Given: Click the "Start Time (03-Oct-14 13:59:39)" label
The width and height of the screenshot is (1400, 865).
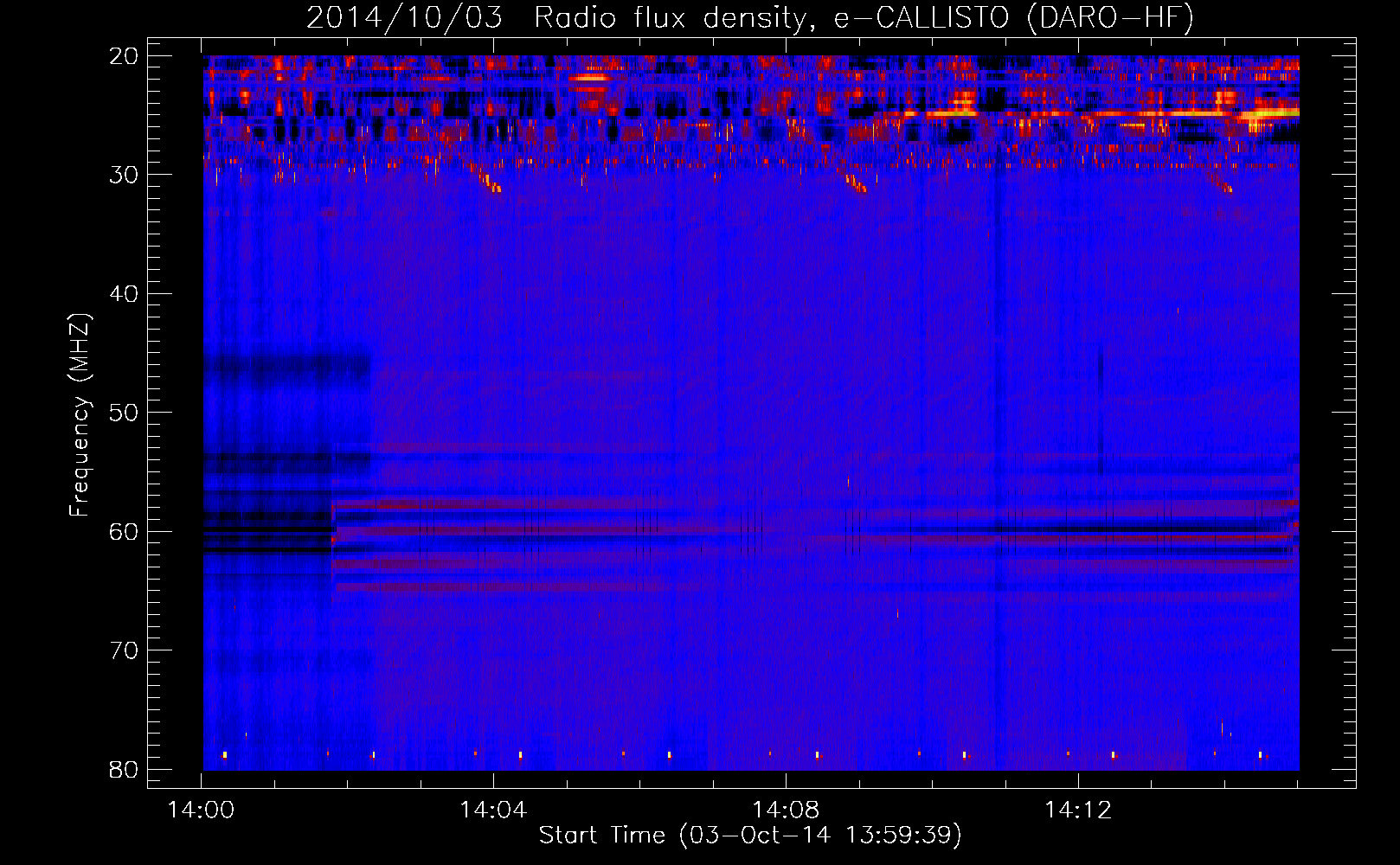Looking at the screenshot, I should pos(750,836).
